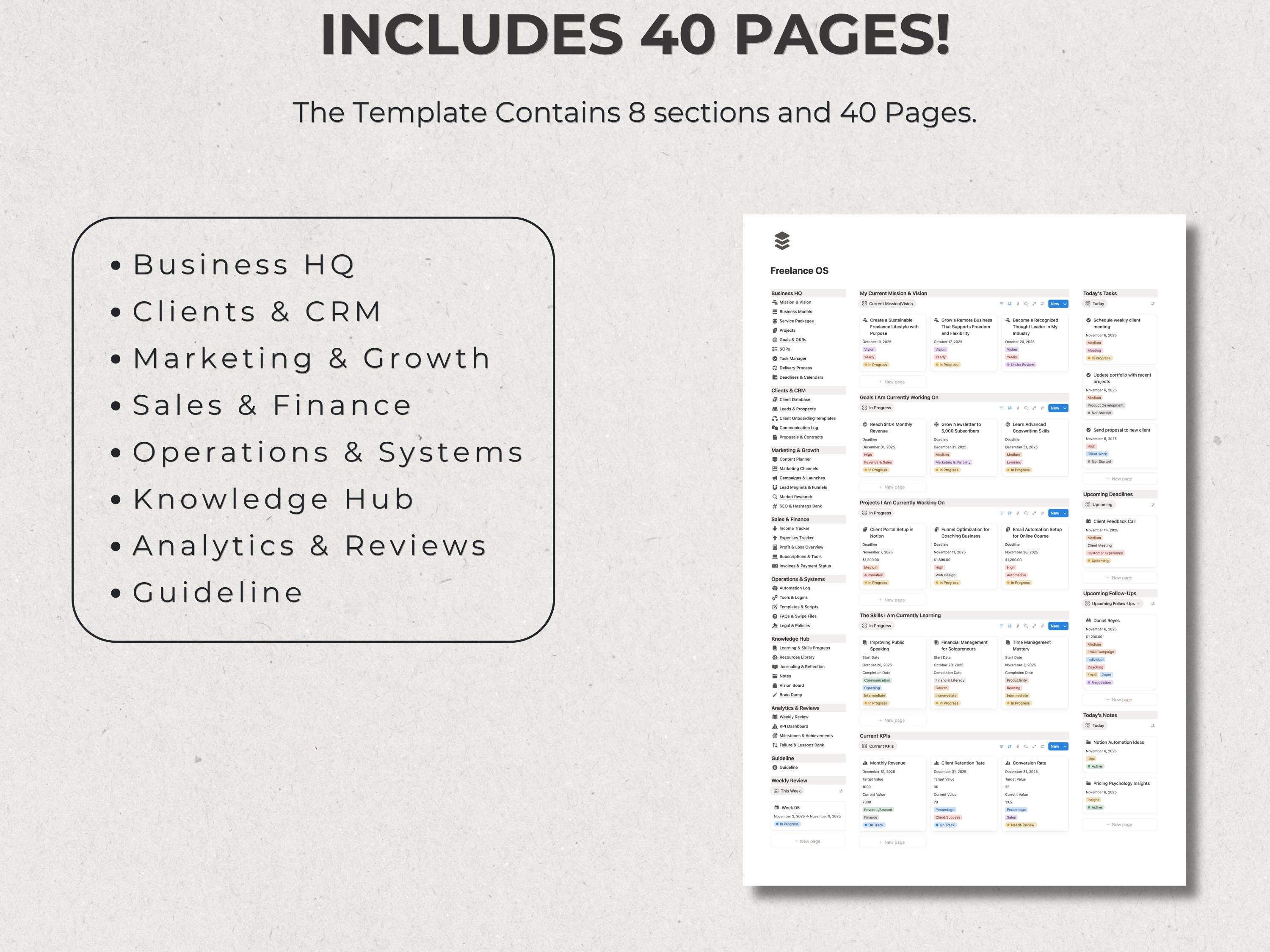Viewport: 1270px width, 952px height.
Task: Select the Current Mission/Vision view tab
Action: coord(887,304)
